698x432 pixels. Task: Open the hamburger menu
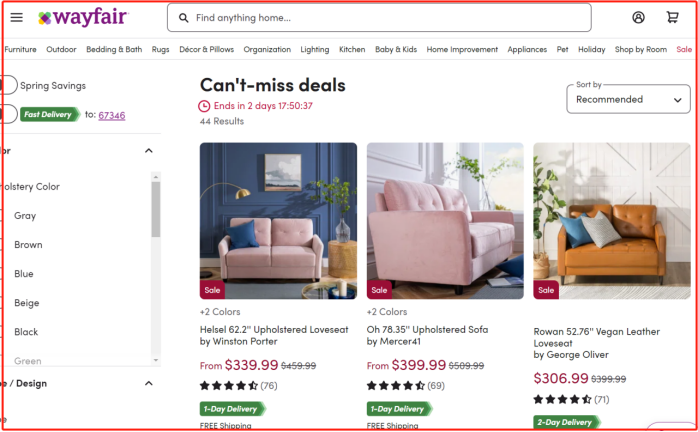16,17
